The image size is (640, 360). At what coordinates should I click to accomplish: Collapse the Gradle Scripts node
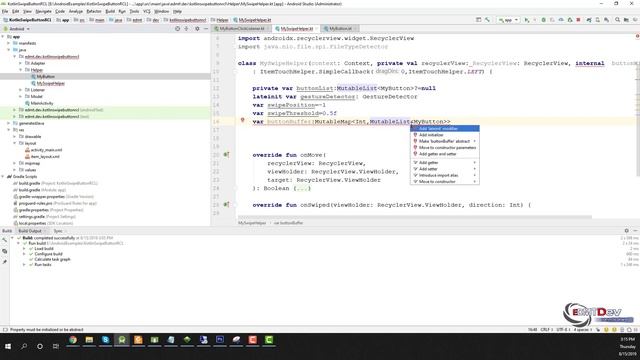click(x=3, y=176)
